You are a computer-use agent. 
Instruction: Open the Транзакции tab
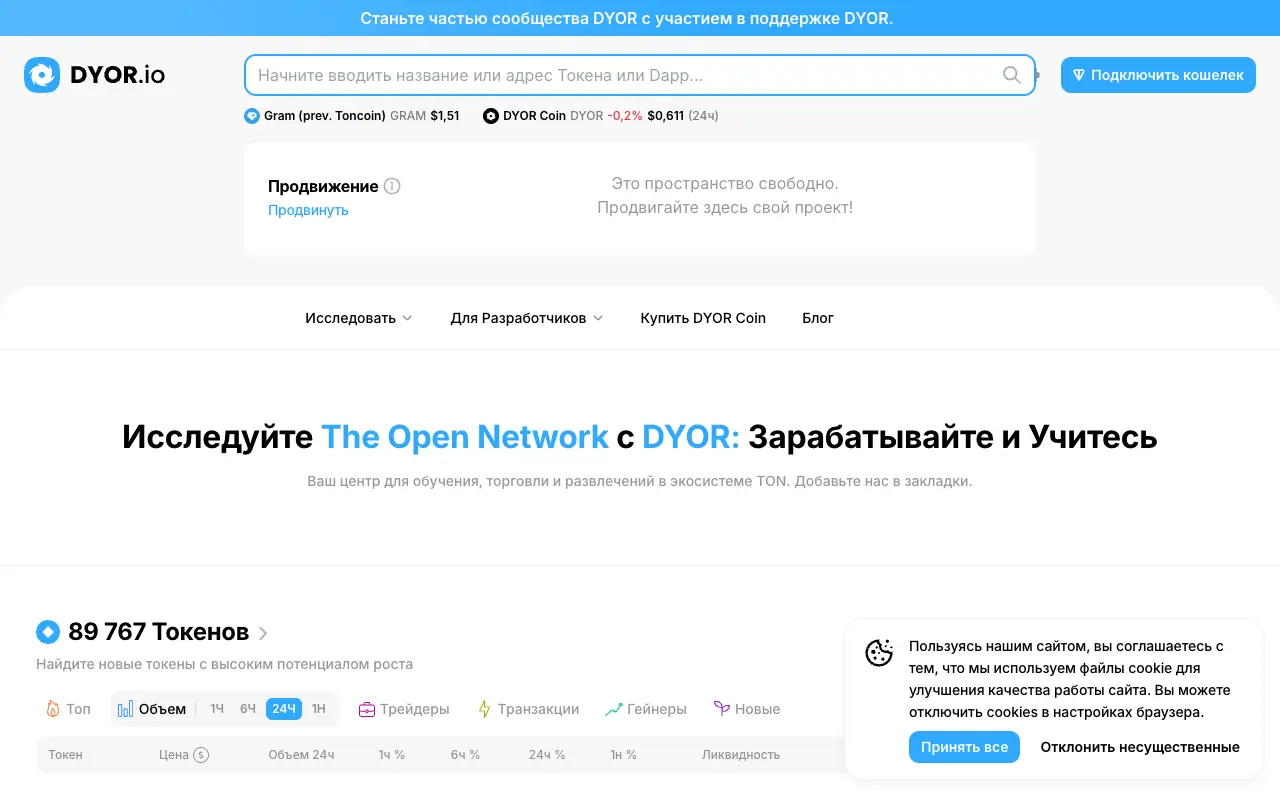pos(528,709)
